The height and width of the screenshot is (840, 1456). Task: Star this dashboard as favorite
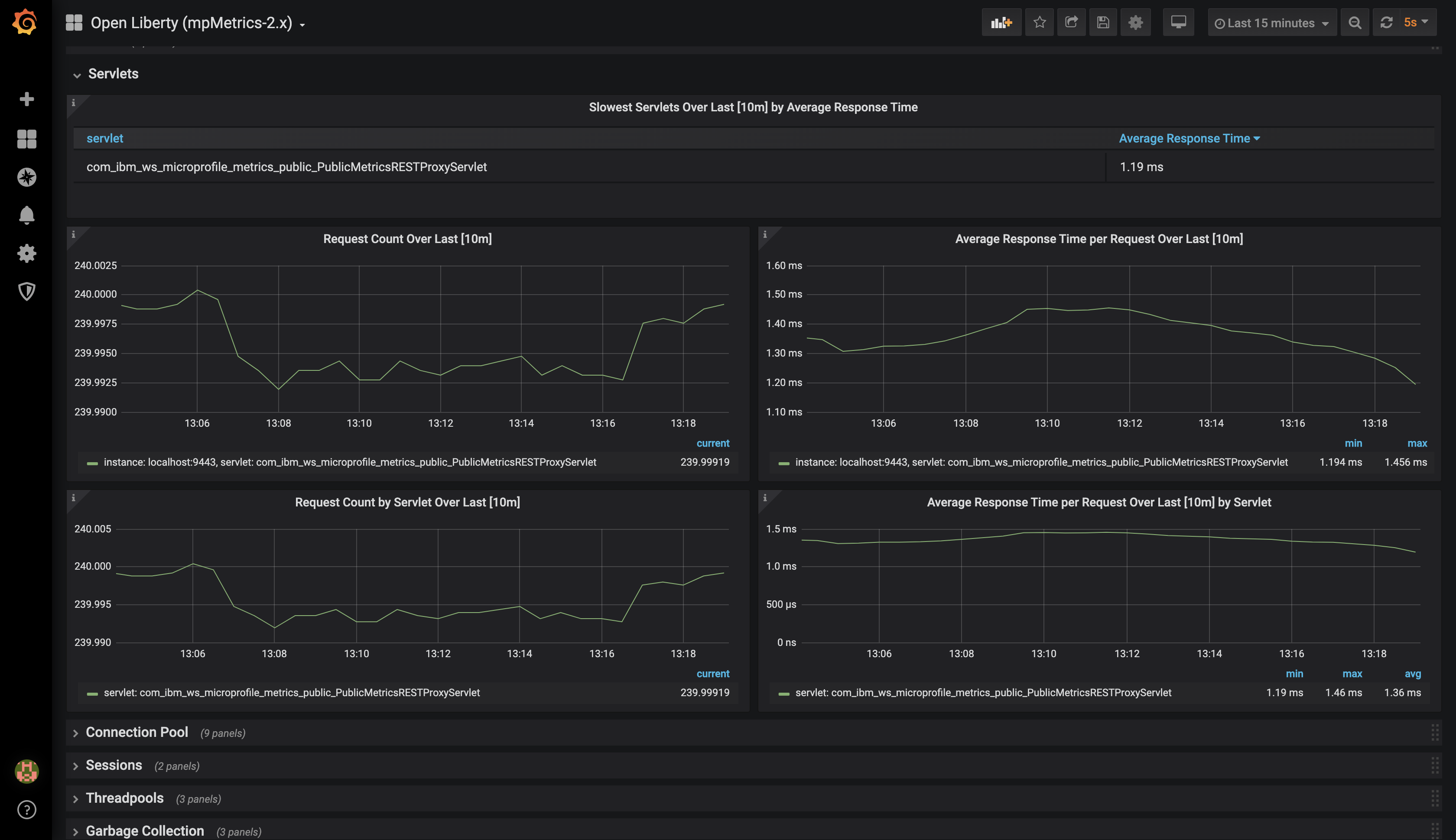[x=1039, y=23]
